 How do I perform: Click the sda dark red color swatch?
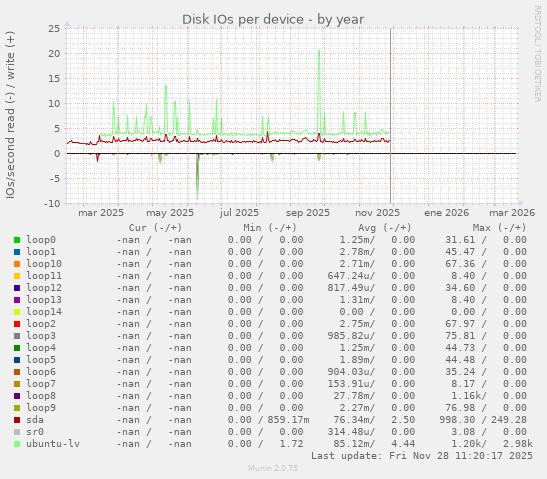click(17, 420)
